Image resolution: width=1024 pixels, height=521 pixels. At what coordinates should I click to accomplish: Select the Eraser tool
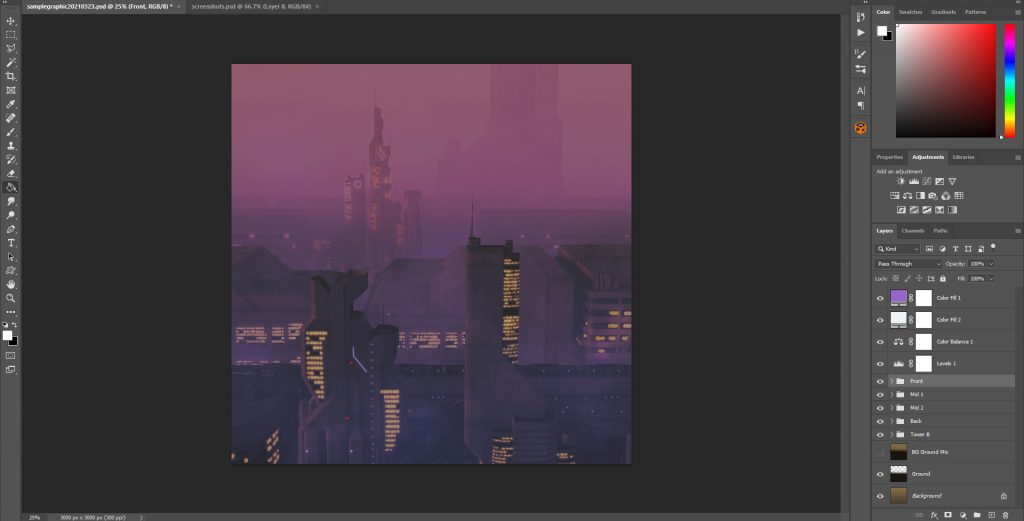(x=10, y=174)
